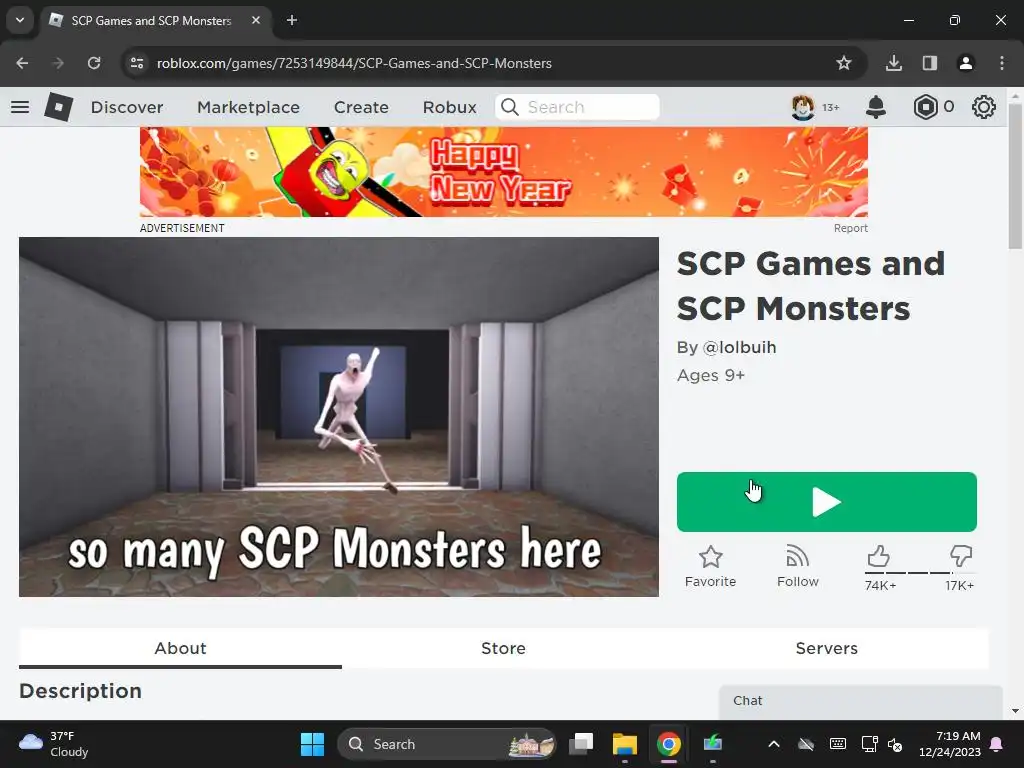Open the Windows Start menu
1024x768 pixels.
click(312, 744)
